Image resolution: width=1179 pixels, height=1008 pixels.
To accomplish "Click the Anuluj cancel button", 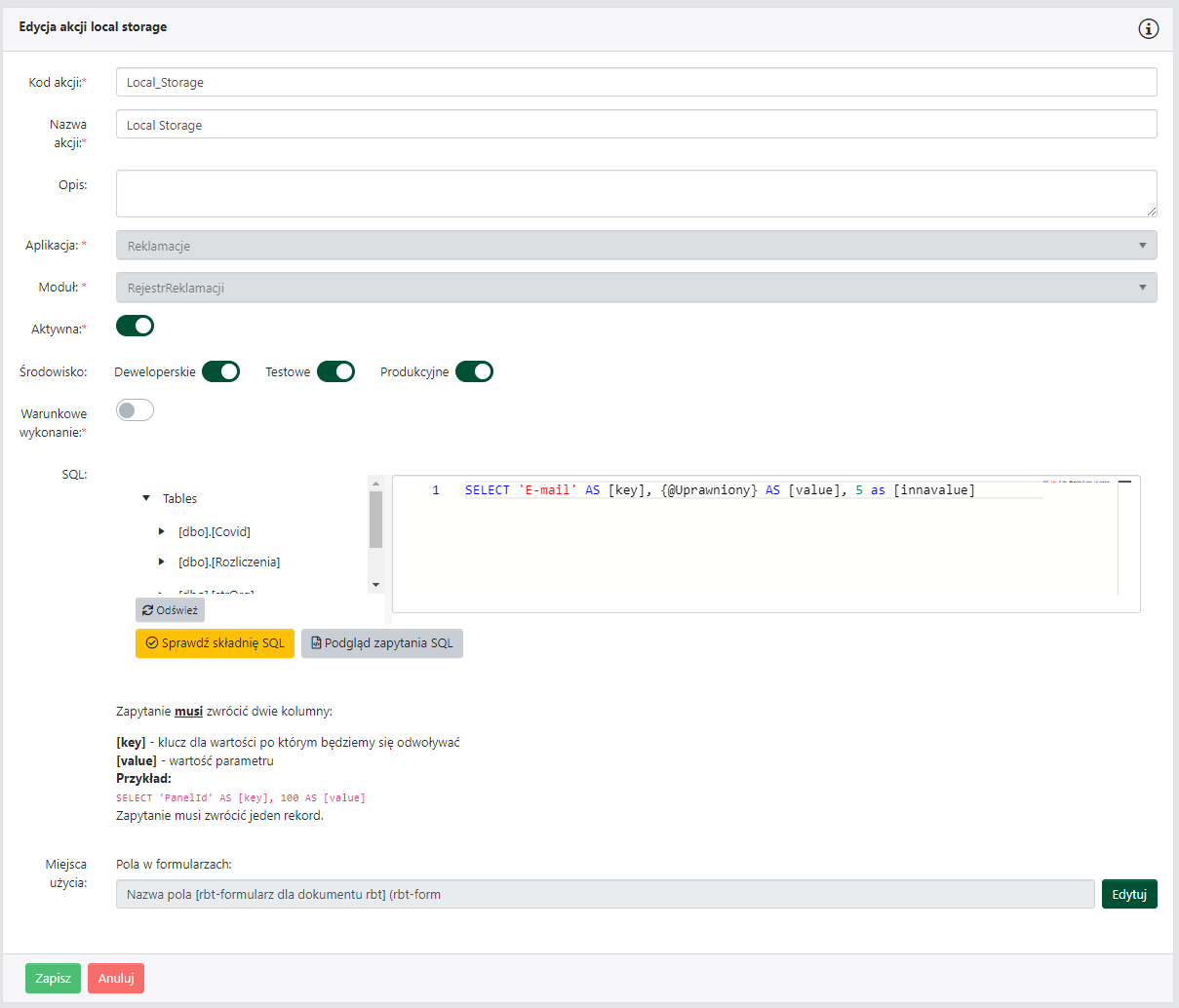I will pyautogui.click(x=116, y=978).
